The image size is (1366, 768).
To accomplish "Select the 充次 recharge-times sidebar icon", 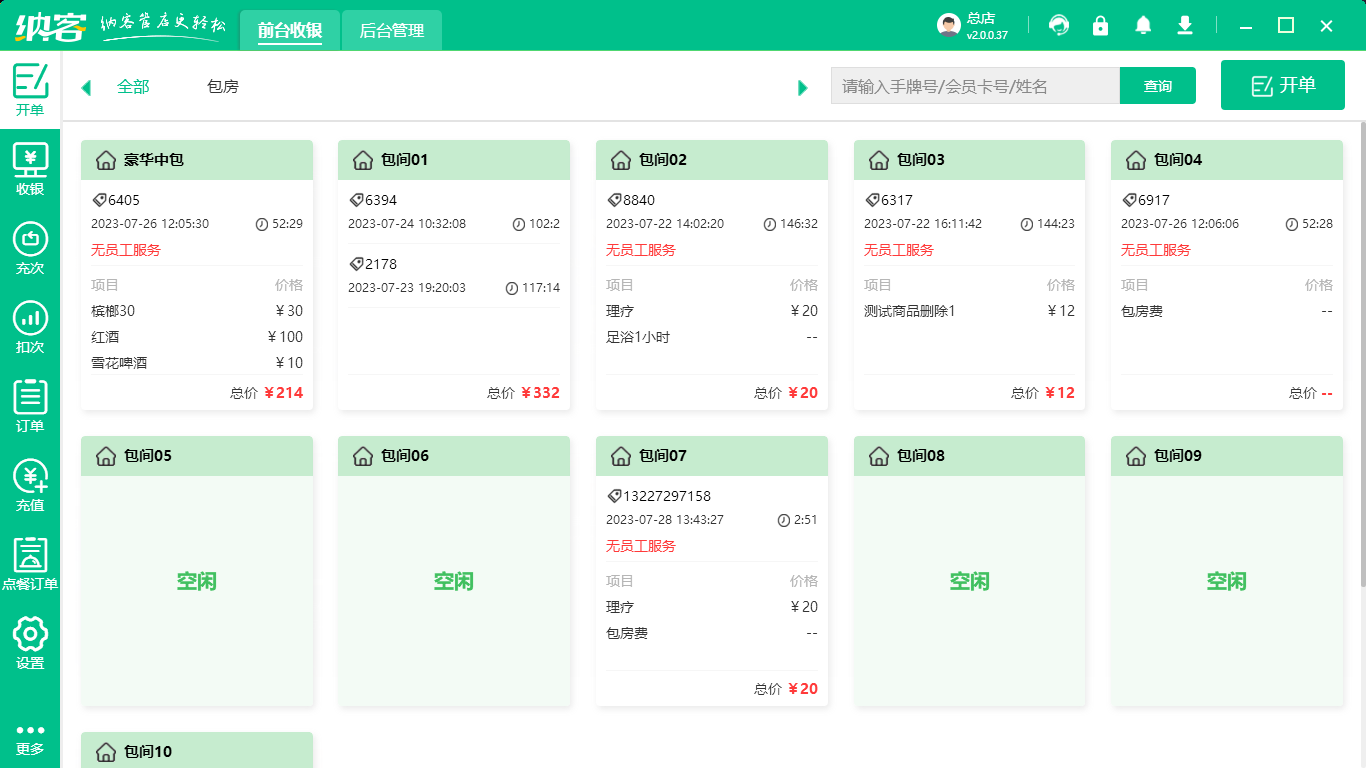I will (30, 248).
